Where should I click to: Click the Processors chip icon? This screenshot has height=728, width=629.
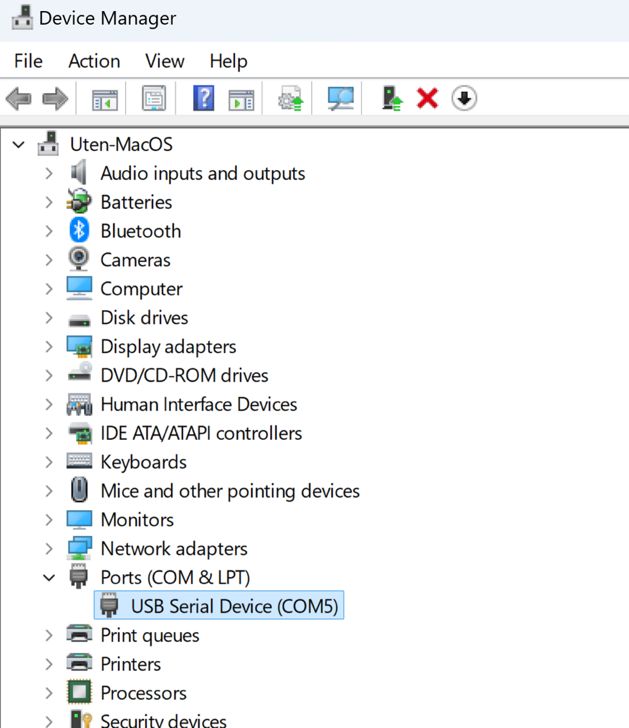(x=79, y=692)
